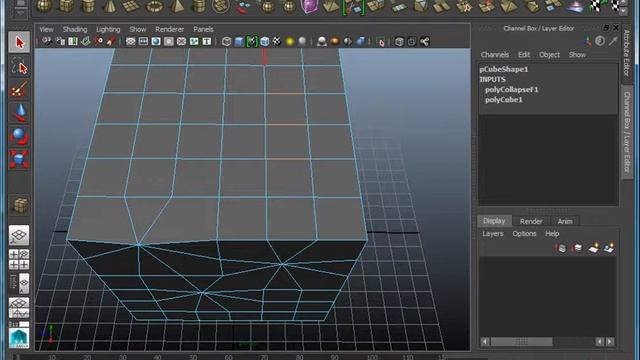Click the last-used tool cube icon in toolbox
Screen dimensions: 640x360
(x=19, y=205)
